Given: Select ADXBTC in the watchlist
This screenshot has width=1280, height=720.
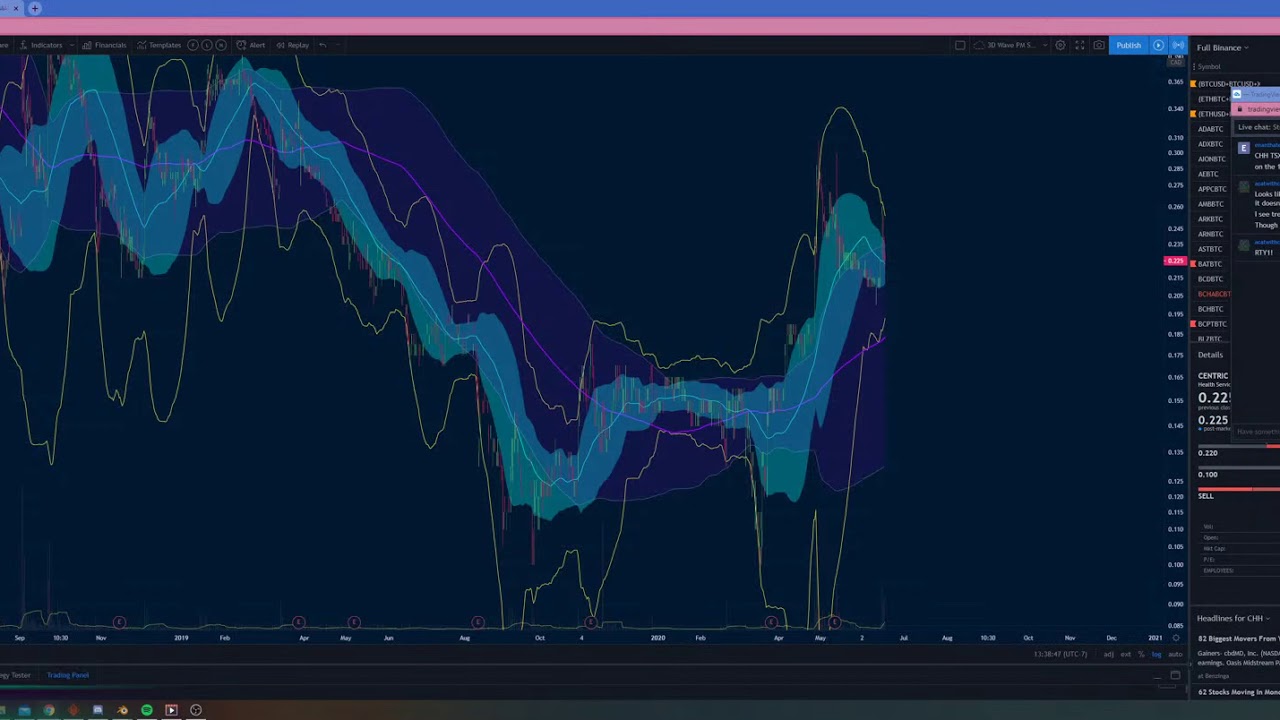Looking at the screenshot, I should 1211,144.
